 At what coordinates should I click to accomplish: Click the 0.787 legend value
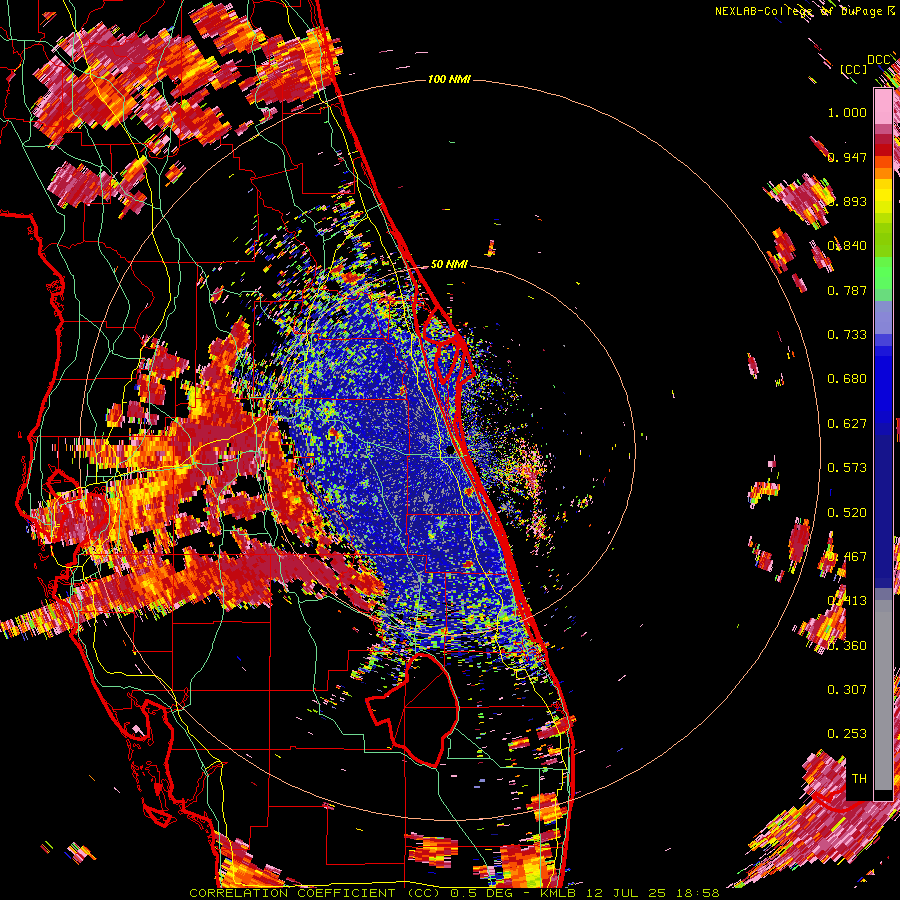[x=847, y=290]
